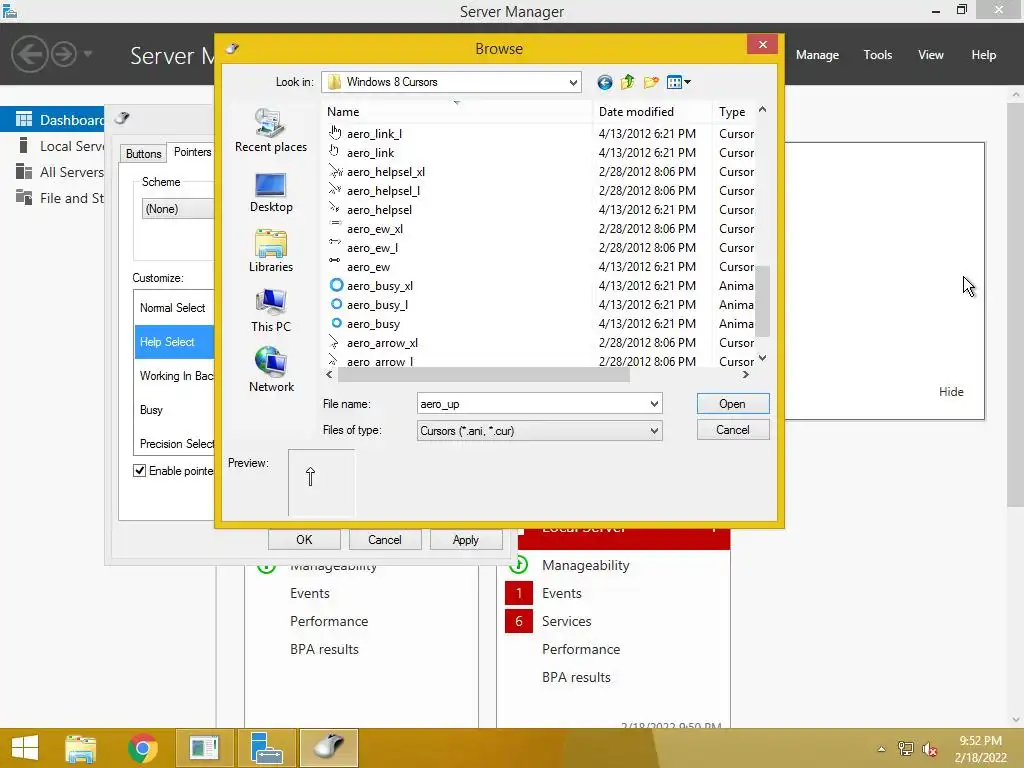The width and height of the screenshot is (1024, 768).
Task: Open the Tools menu in Server Manager
Action: (x=878, y=55)
